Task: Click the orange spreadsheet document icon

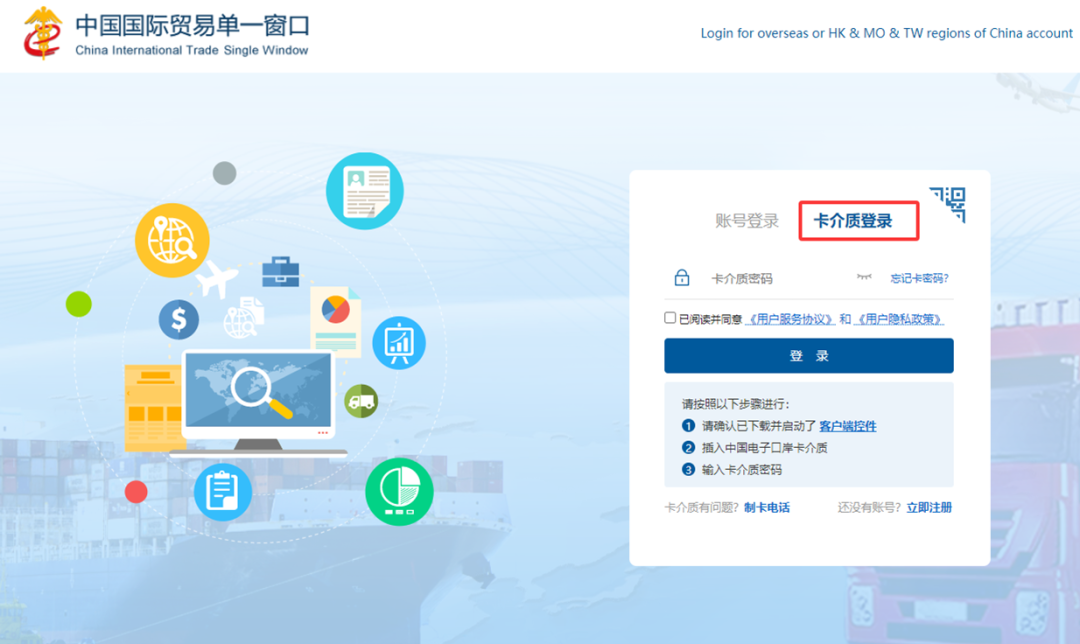Action: 153,408
